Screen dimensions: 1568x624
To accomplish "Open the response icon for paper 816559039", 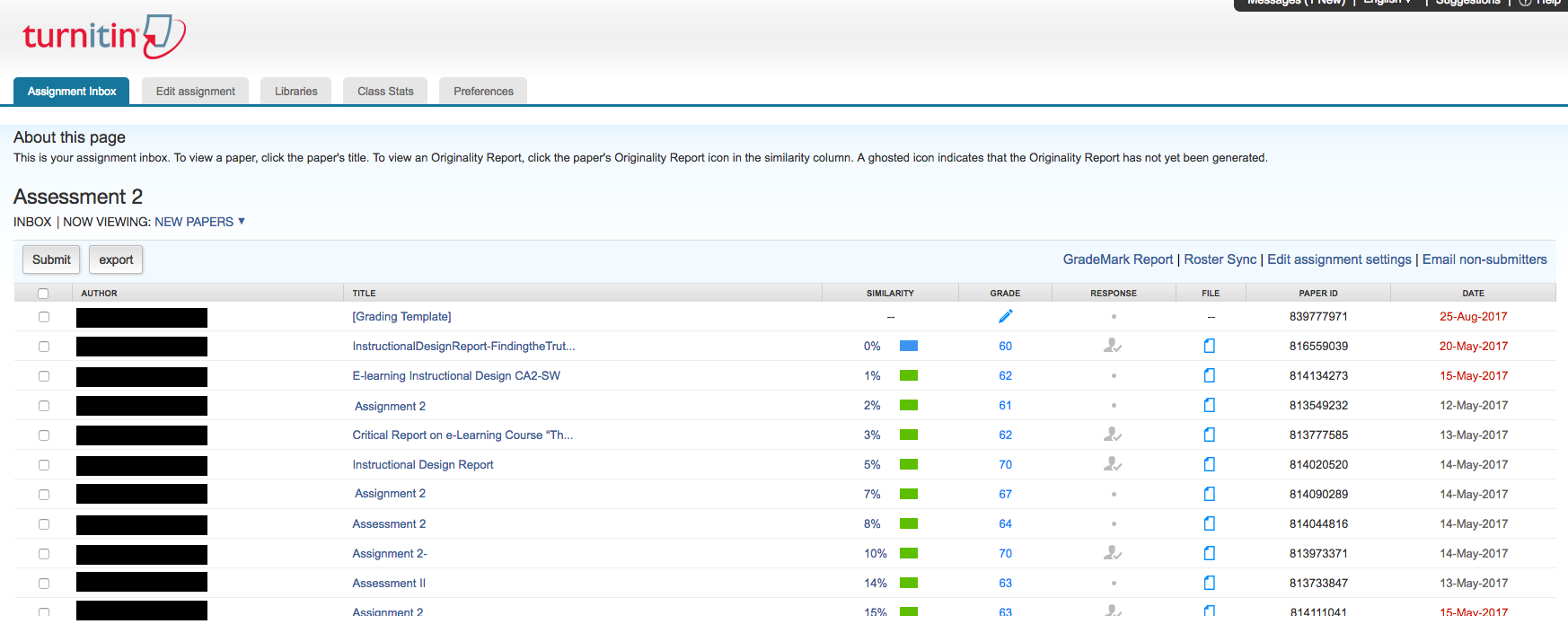I will click(x=1113, y=346).
